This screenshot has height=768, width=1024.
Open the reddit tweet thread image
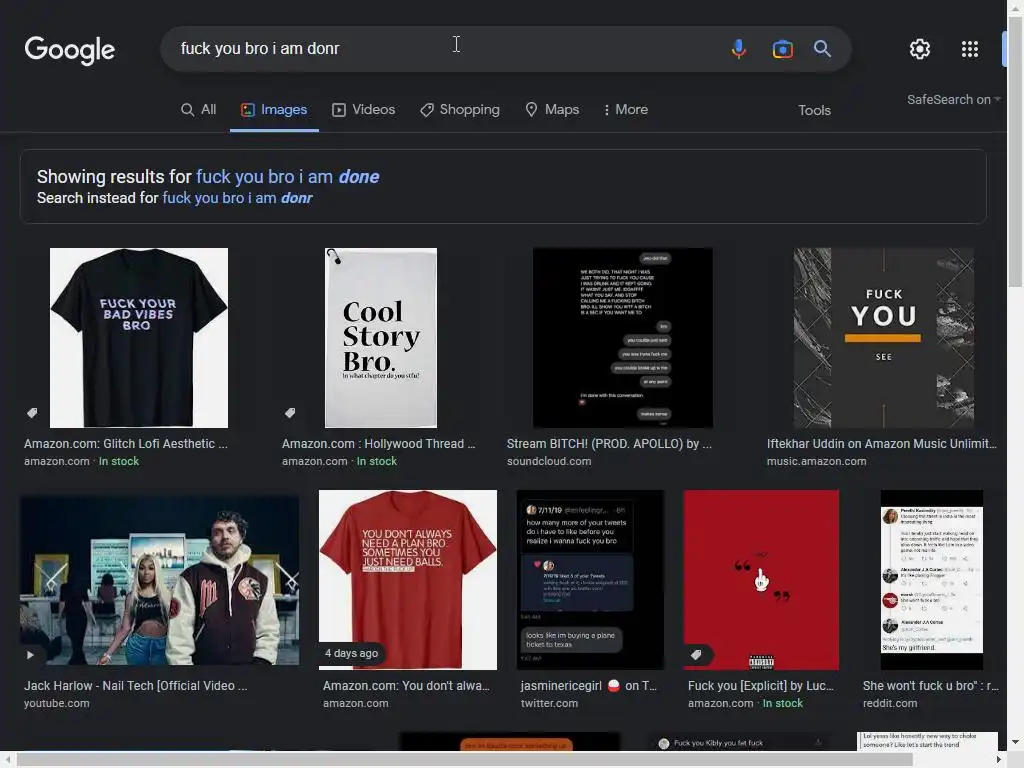[931, 580]
